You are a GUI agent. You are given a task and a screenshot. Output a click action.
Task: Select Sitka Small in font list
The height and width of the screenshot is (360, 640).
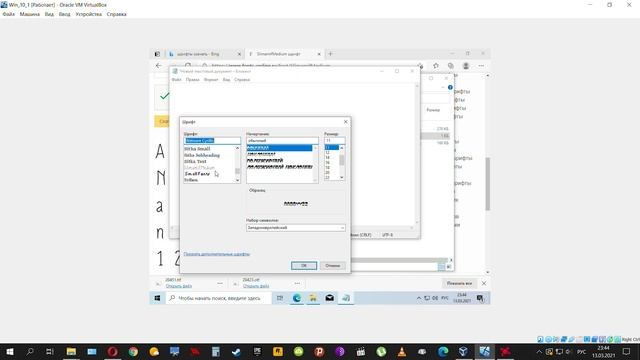pyautogui.click(x=197, y=149)
